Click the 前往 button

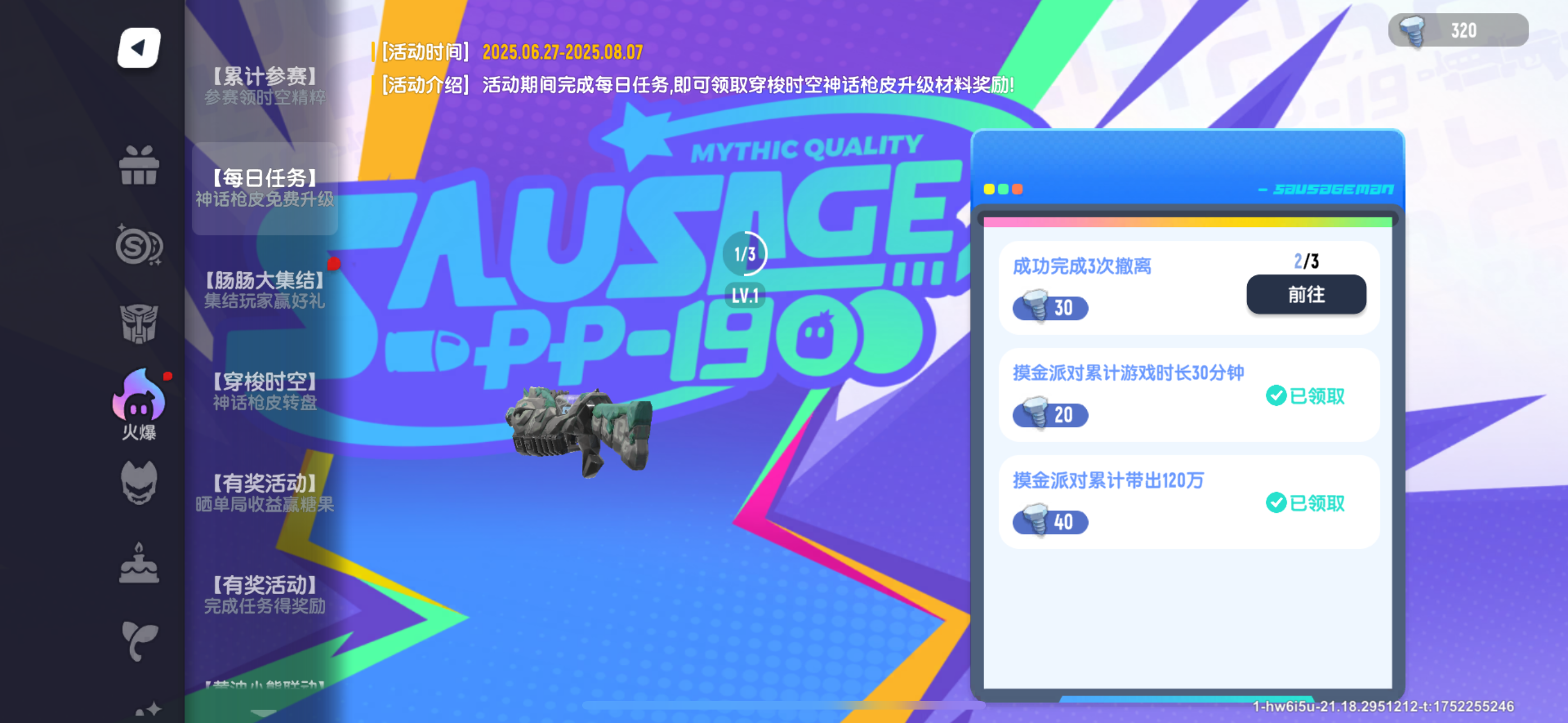tap(1306, 295)
